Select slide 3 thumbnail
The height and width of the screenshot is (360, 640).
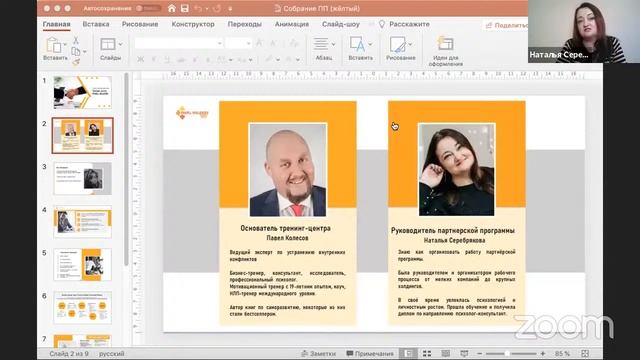coord(82,178)
